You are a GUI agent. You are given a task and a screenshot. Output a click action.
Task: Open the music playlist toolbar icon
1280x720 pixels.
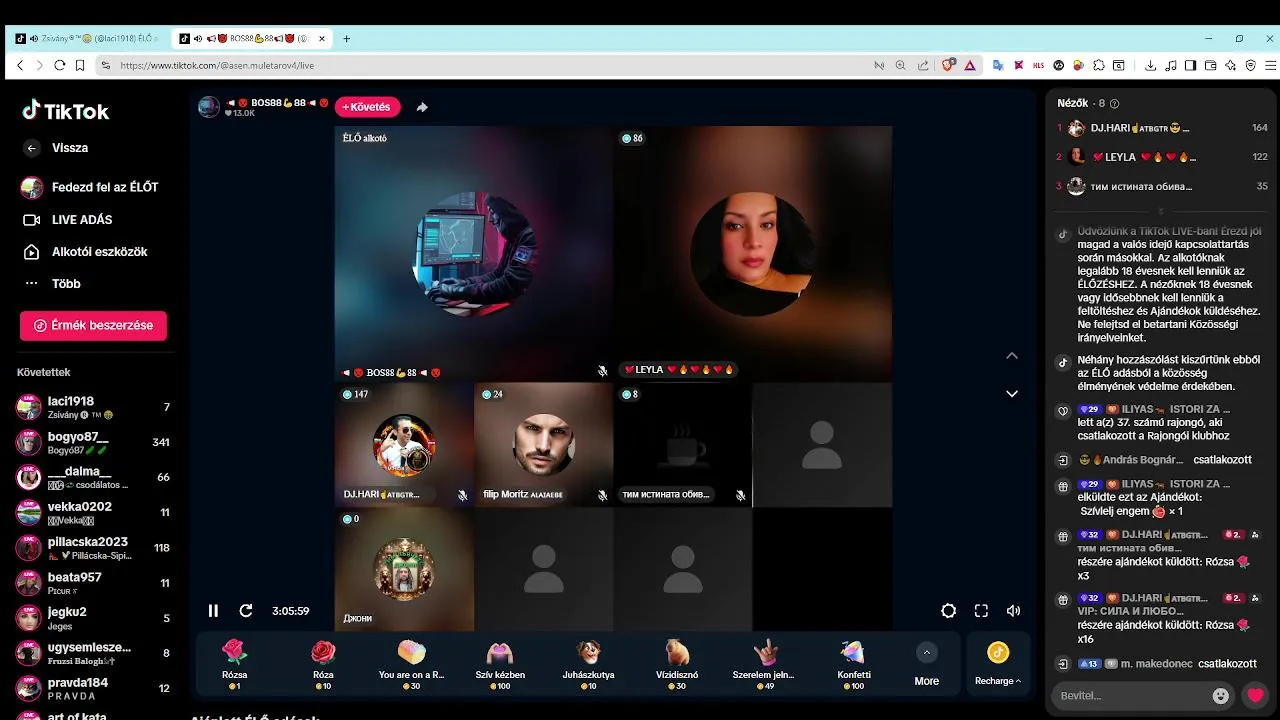click(1171, 65)
